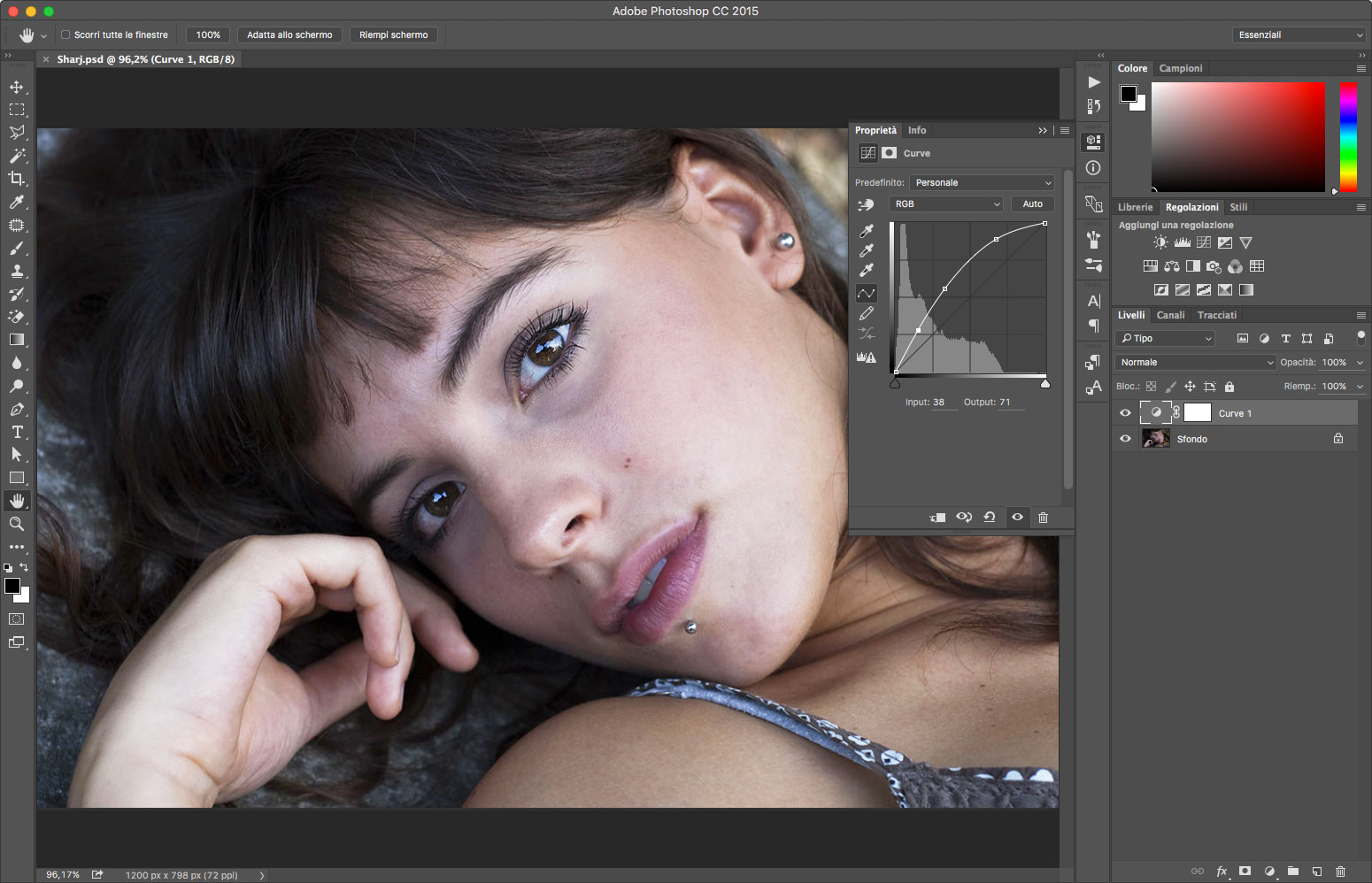Open layer effects fx menu
This screenshot has height=883, width=1372.
coord(1222,871)
